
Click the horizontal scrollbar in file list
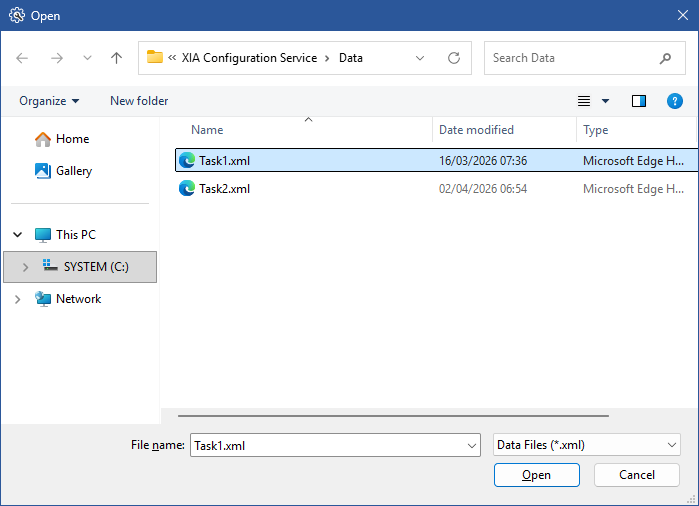[392, 414]
